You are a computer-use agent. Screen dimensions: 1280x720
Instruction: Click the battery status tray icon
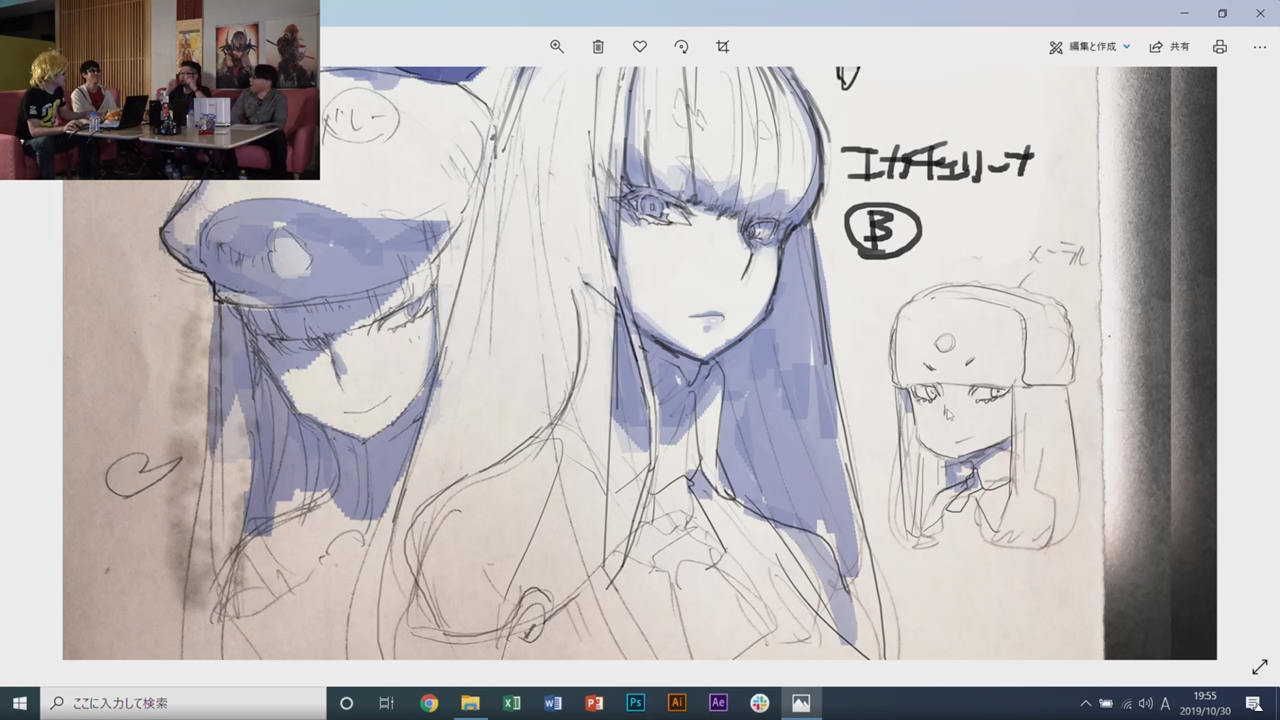pyautogui.click(x=1106, y=703)
